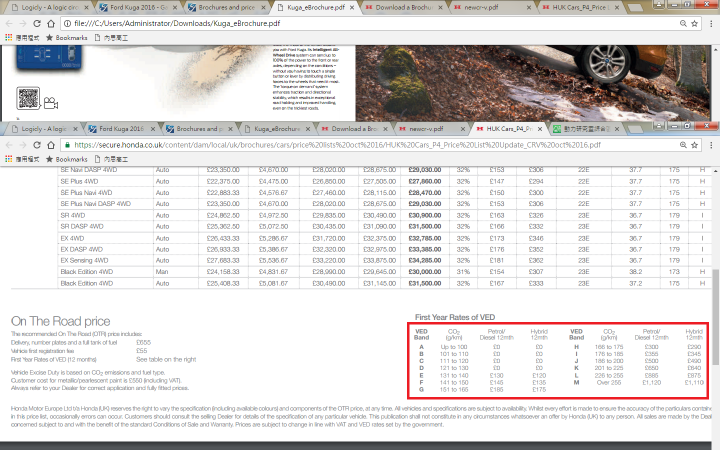
Task: Close Ford Kuga 2016 tab in the Honda window
Action: pyautogui.click(x=153, y=129)
